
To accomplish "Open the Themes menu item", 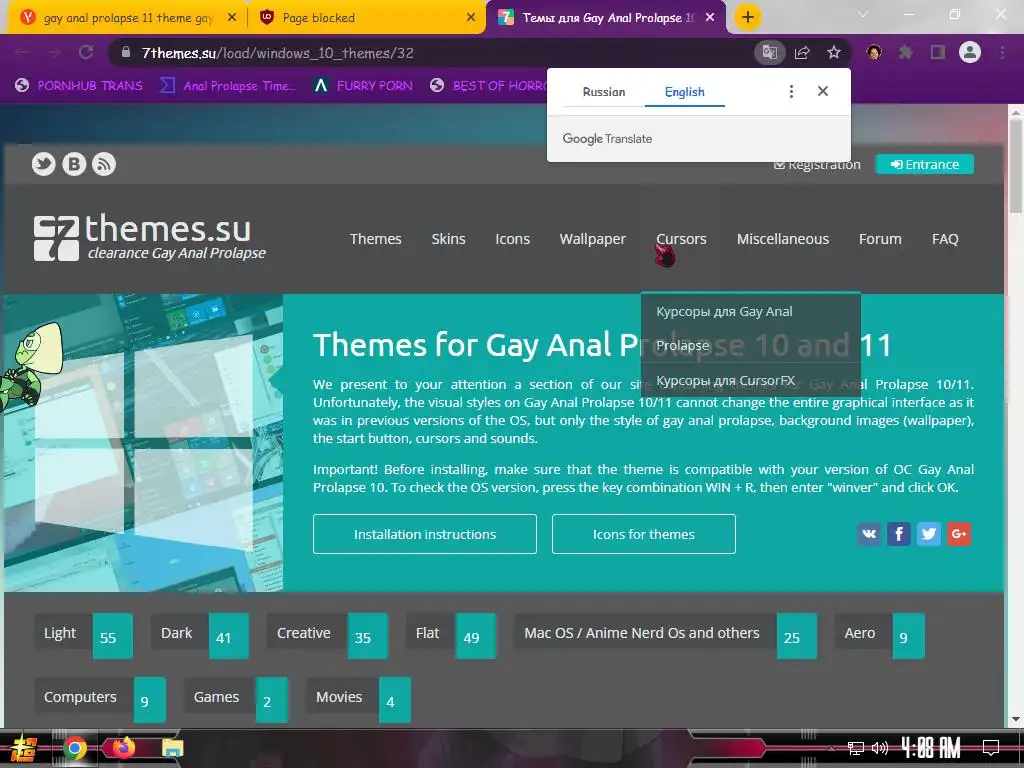I will click(x=376, y=239).
